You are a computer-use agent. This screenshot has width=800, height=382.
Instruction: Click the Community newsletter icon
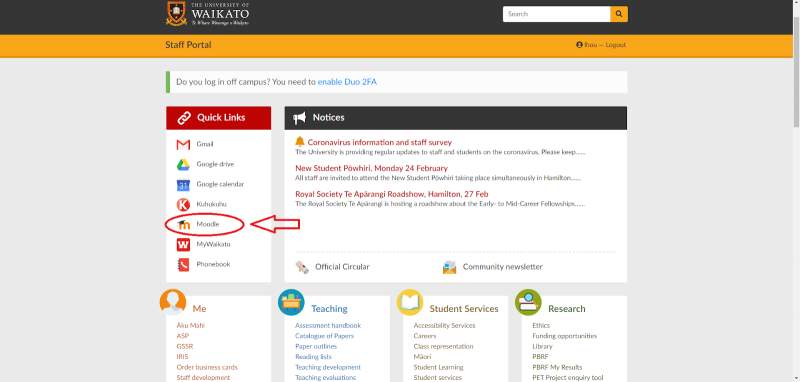point(449,267)
